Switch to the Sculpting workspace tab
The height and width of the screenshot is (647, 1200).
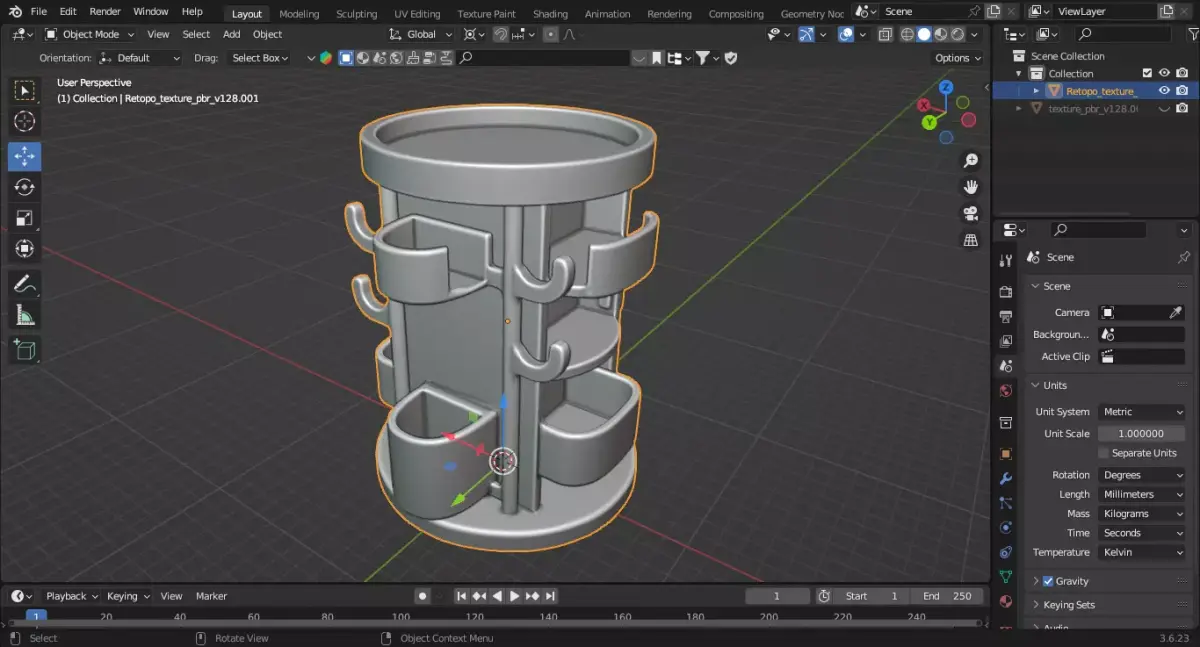click(356, 14)
